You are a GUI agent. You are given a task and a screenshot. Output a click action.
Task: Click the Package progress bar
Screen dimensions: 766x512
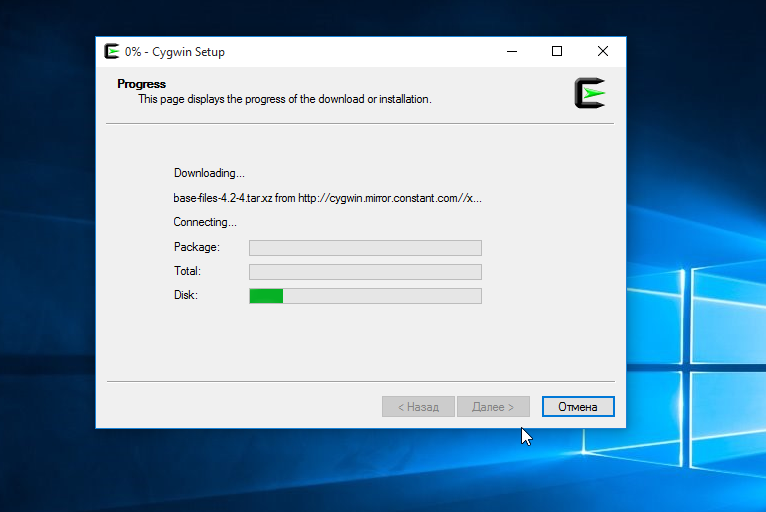(365, 248)
